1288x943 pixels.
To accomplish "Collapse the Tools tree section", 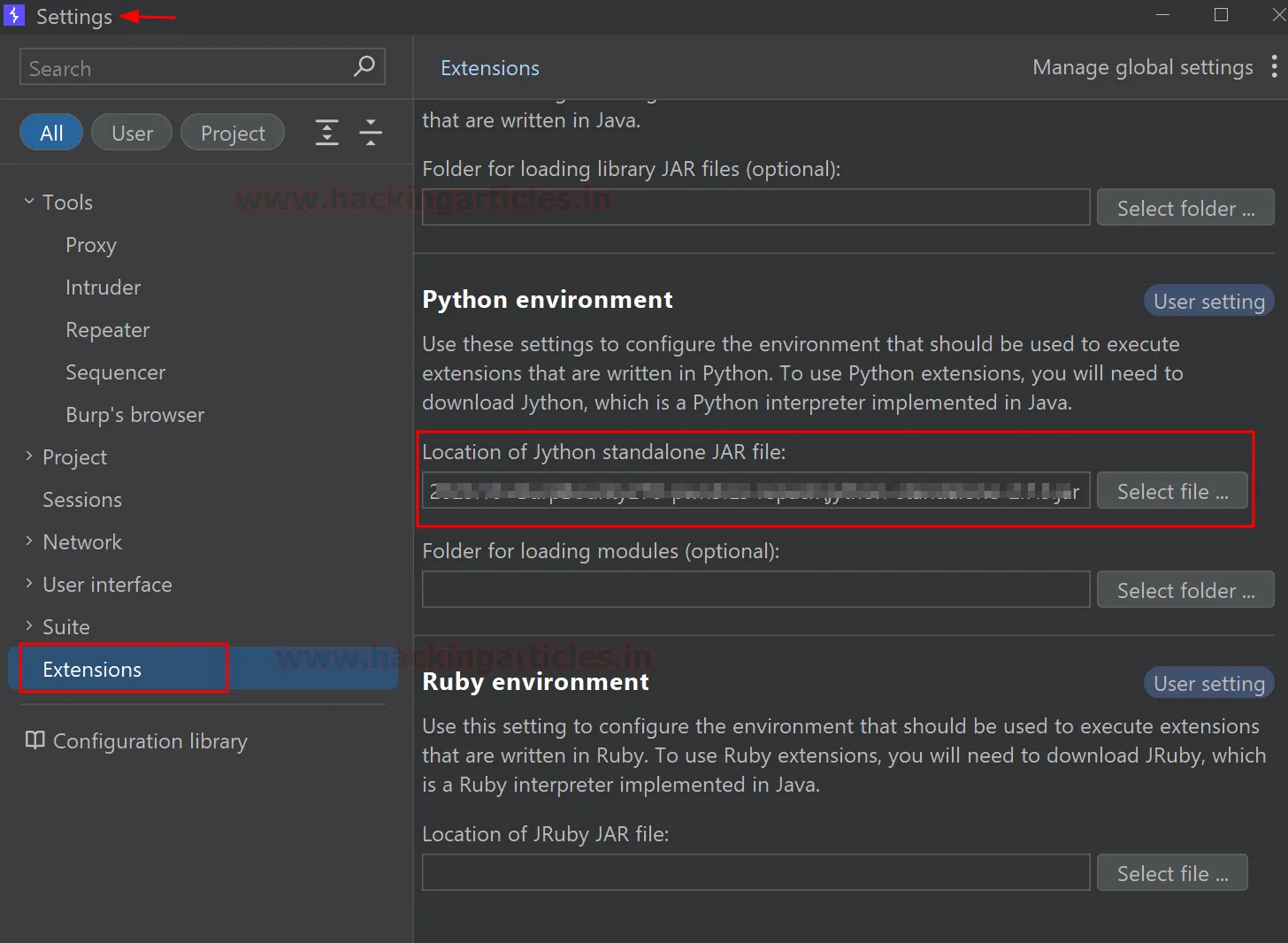I will [29, 202].
